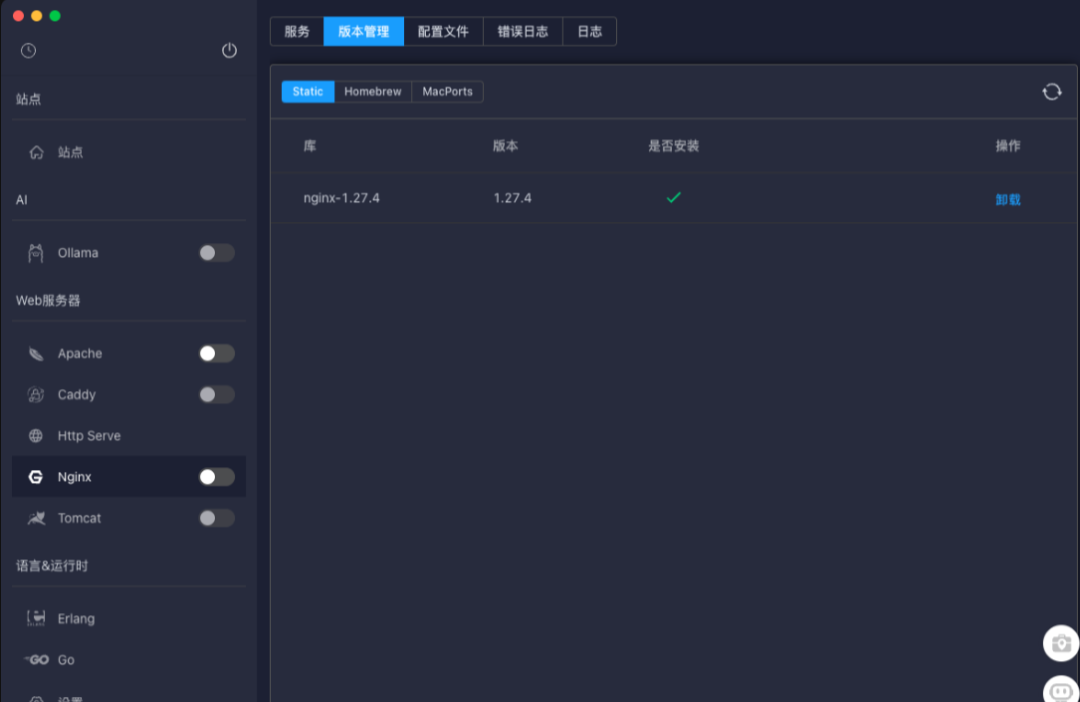Switch to the Homebrew source tab
Image resolution: width=1080 pixels, height=702 pixels.
coord(373,92)
